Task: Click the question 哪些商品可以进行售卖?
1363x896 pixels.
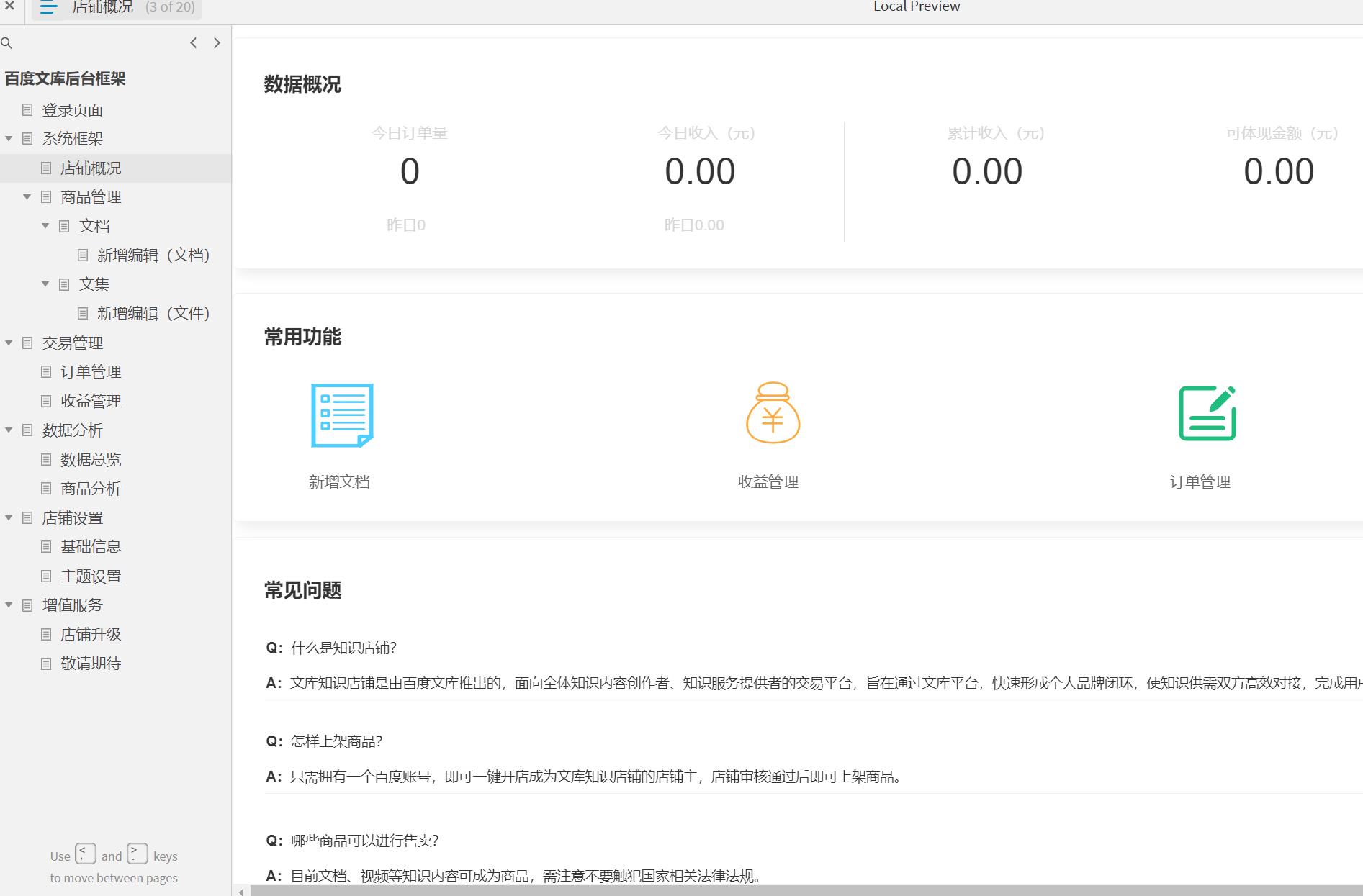Action: pyautogui.click(x=364, y=841)
